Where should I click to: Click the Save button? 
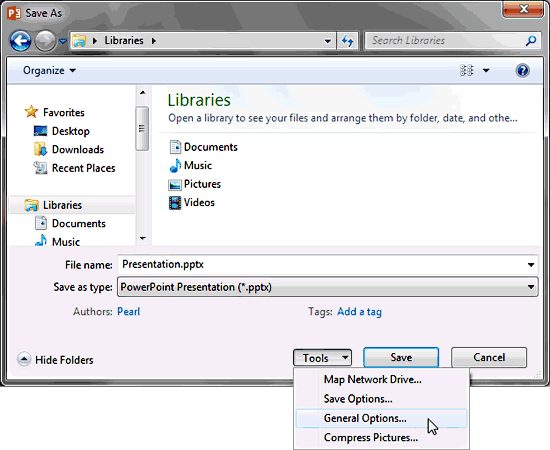coord(401,357)
